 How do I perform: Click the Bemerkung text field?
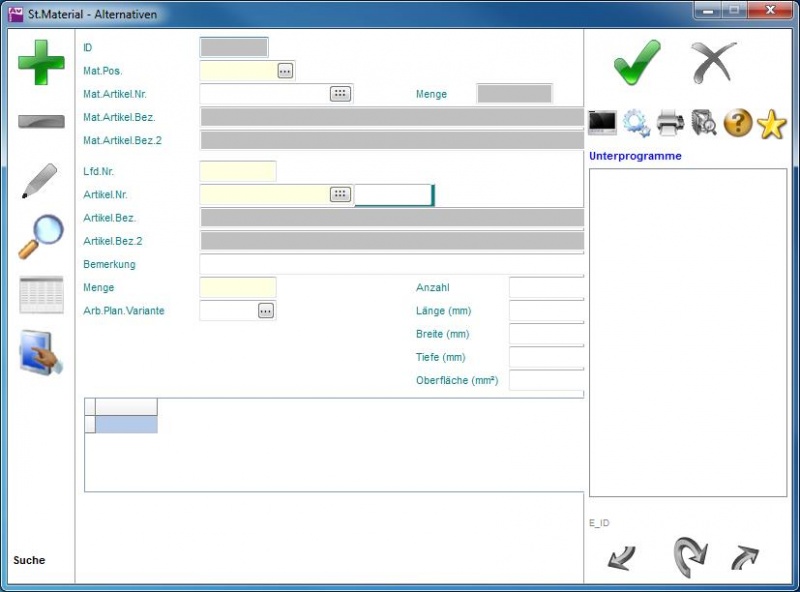391,265
